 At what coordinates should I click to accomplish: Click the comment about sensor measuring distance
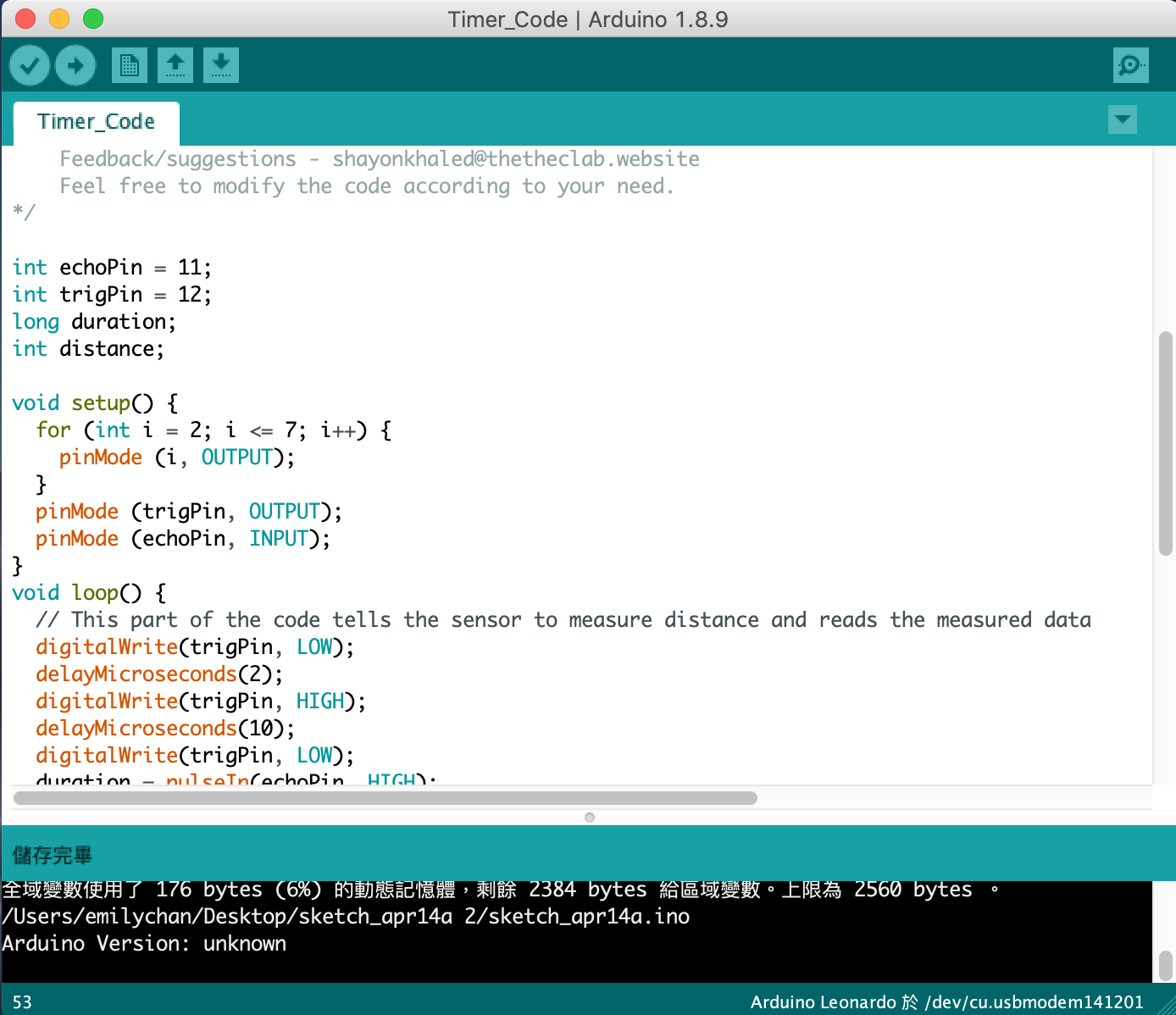tap(563, 620)
